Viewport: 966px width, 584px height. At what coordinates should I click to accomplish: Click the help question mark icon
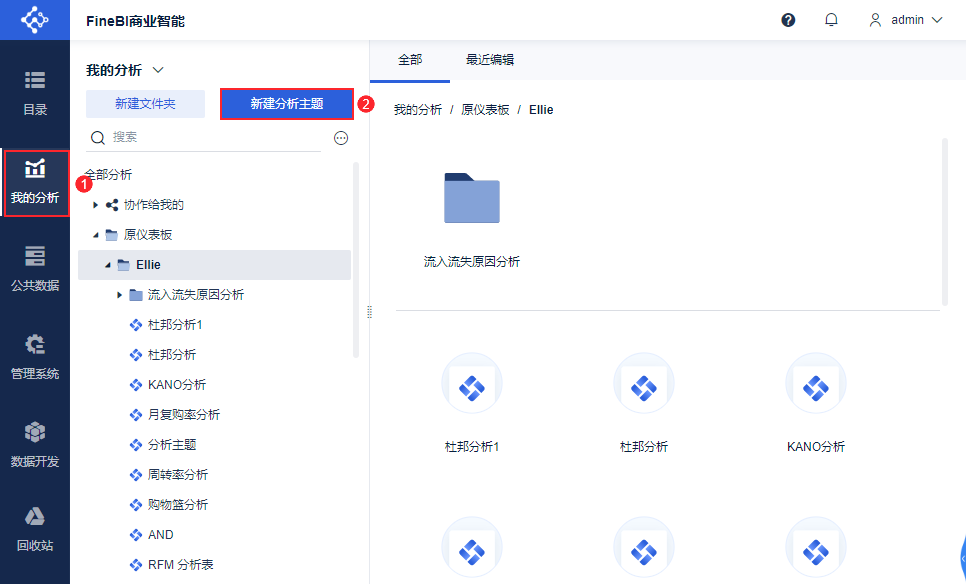tap(788, 20)
